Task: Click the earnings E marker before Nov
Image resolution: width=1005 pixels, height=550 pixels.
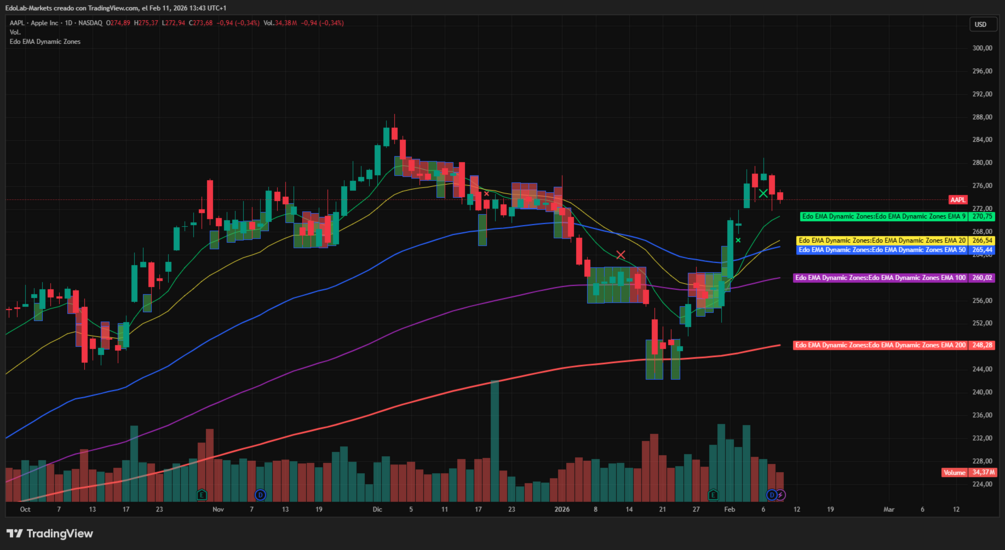Action: point(202,495)
